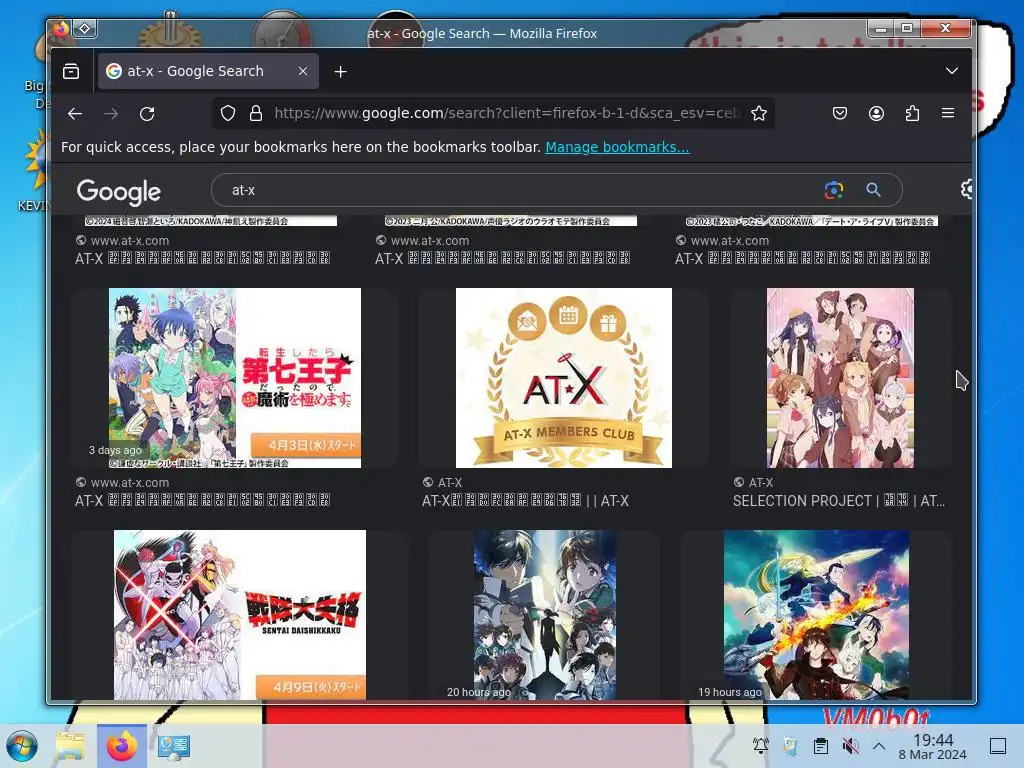
Task: Select the at-x - Google Search tab
Action: [208, 71]
